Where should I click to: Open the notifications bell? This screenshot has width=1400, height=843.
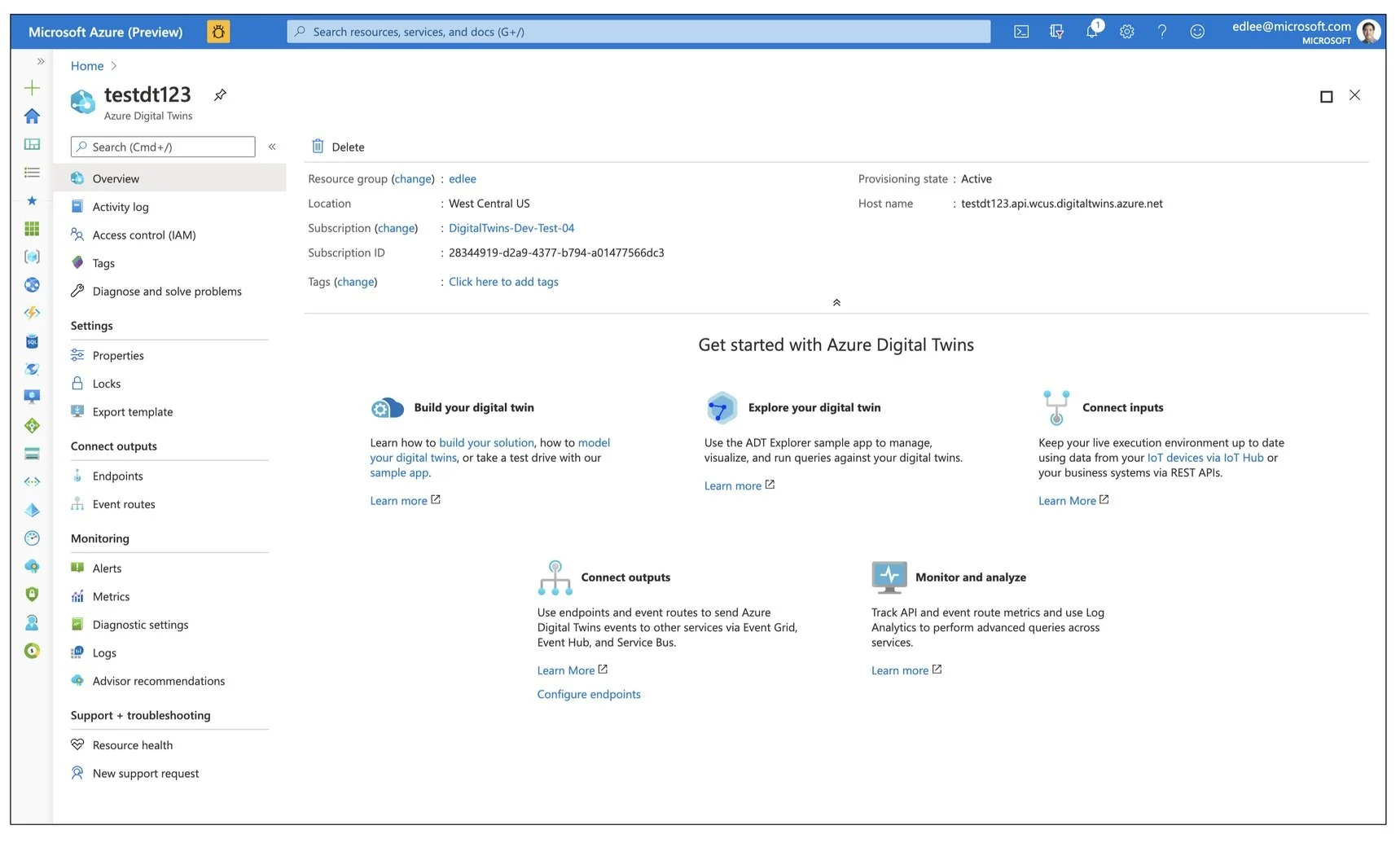click(1092, 32)
